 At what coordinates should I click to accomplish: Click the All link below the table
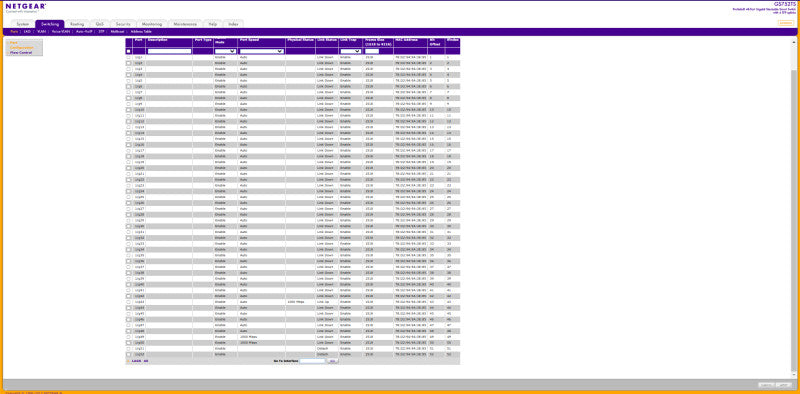tap(146, 361)
